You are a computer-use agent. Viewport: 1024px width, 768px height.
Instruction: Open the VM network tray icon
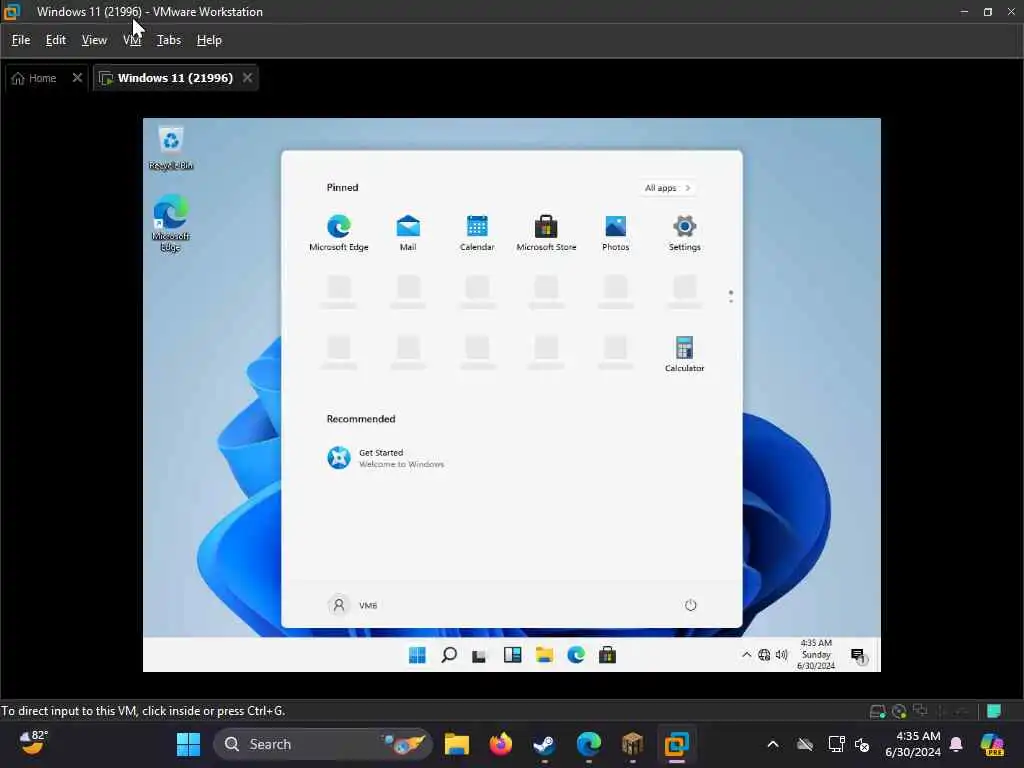pos(764,654)
